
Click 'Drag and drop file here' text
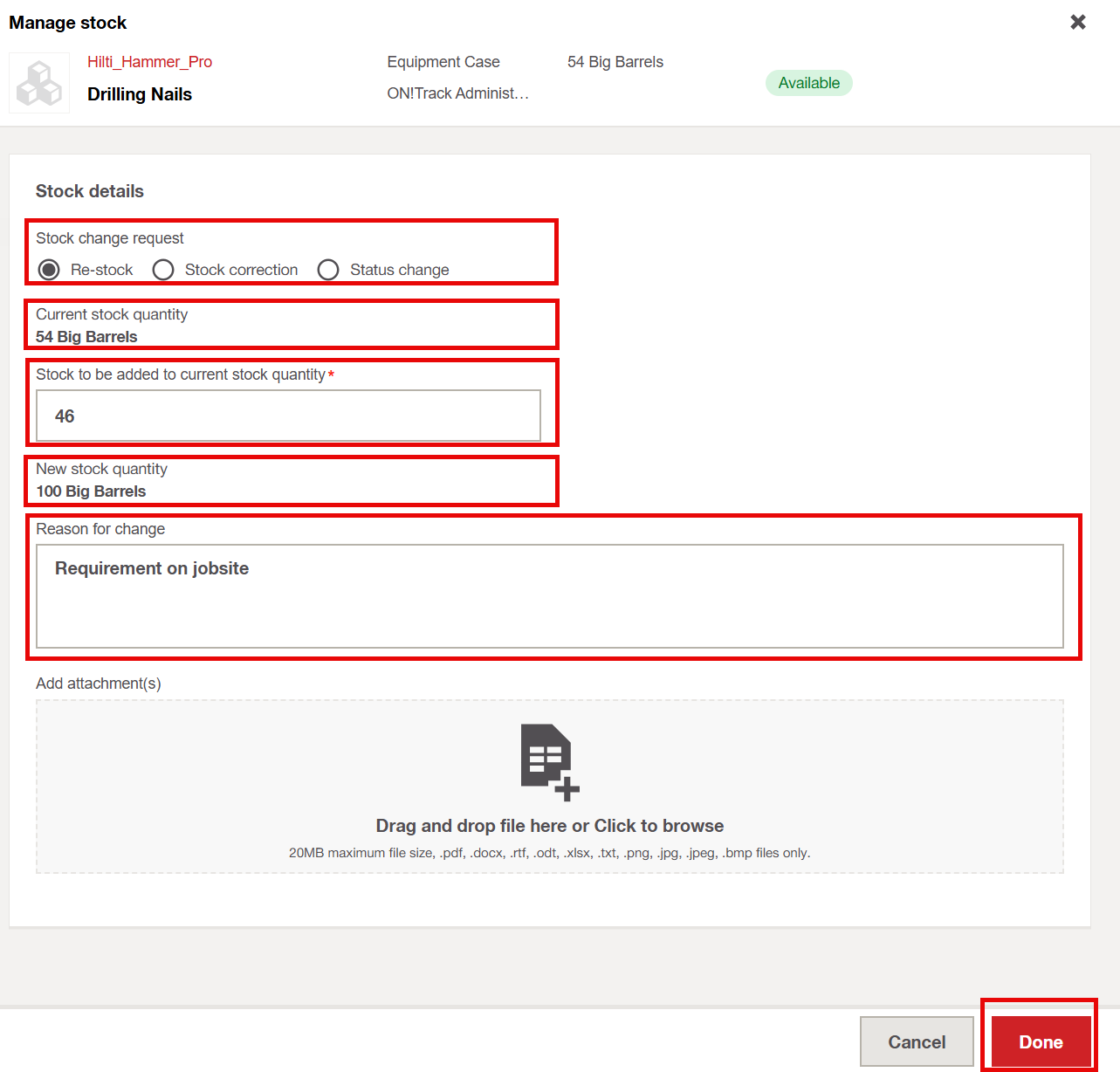click(x=549, y=826)
